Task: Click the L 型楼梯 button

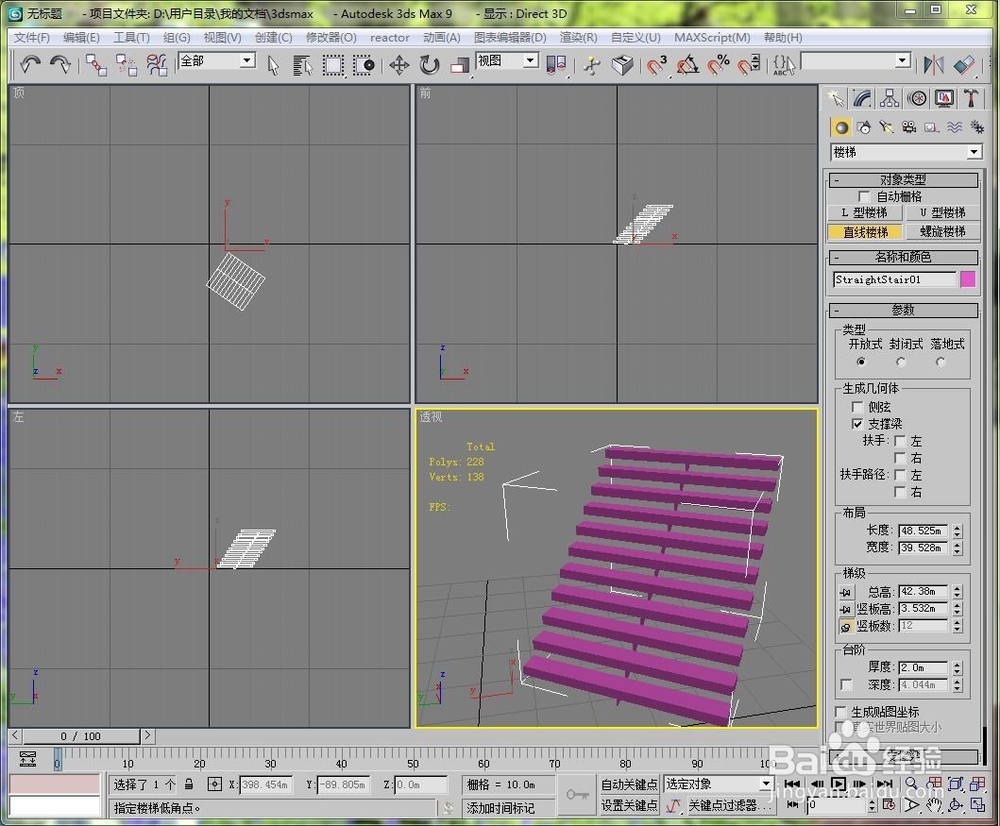Action: tap(865, 212)
